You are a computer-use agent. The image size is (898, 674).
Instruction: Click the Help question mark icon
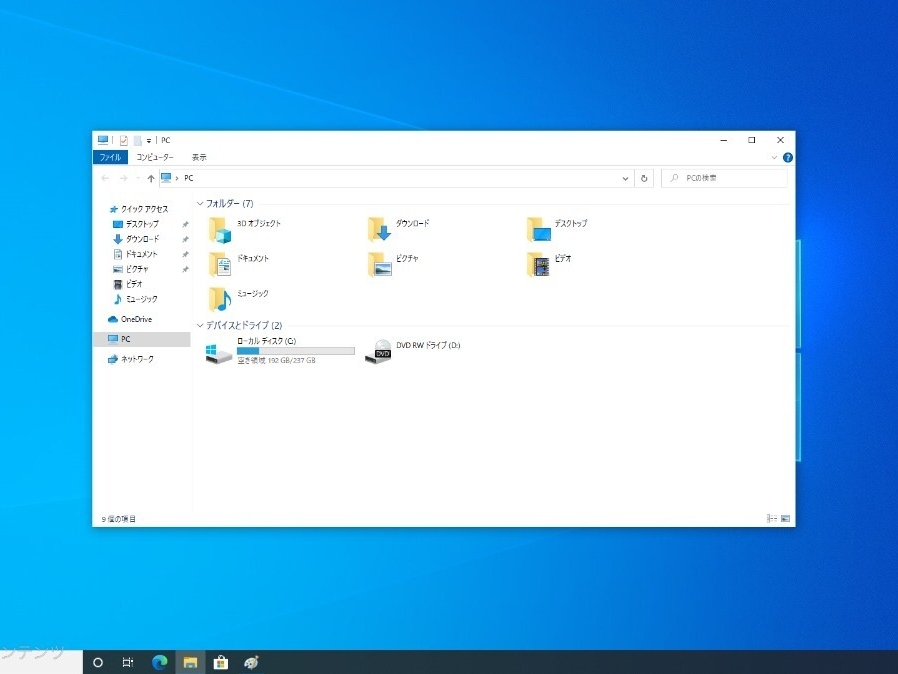click(x=788, y=158)
